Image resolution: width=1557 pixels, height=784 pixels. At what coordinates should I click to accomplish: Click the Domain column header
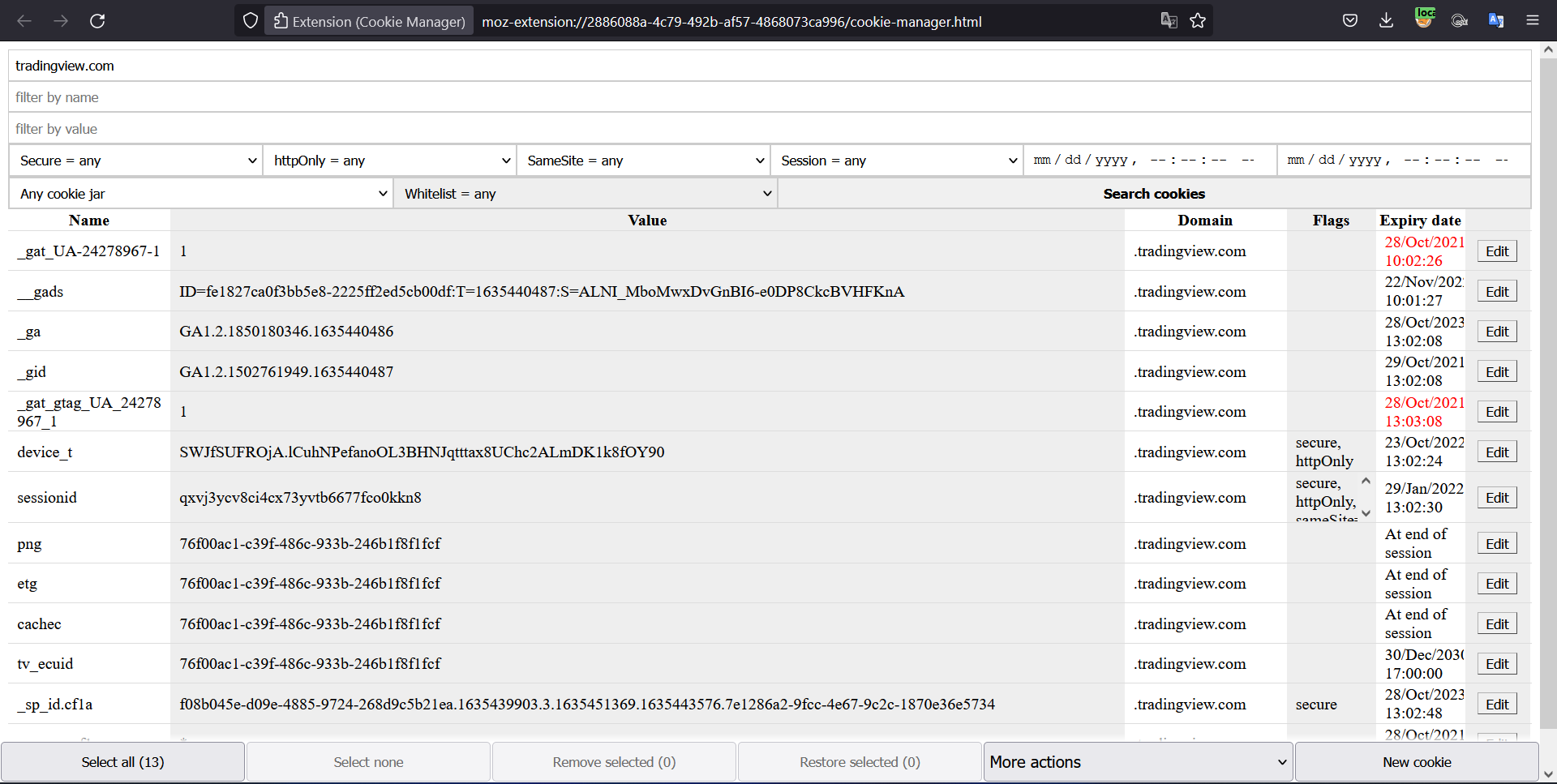click(1205, 221)
